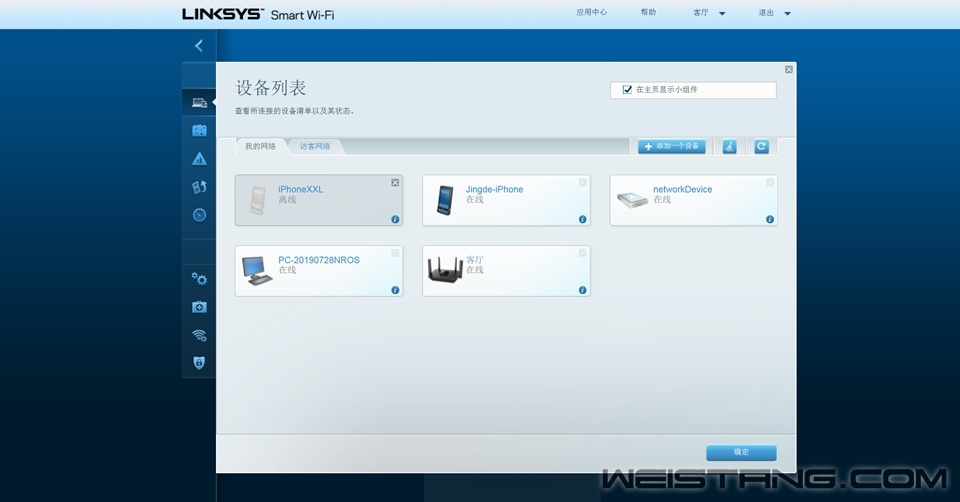Click the 确定 button
Screen dimensions: 960x502
pos(741,452)
